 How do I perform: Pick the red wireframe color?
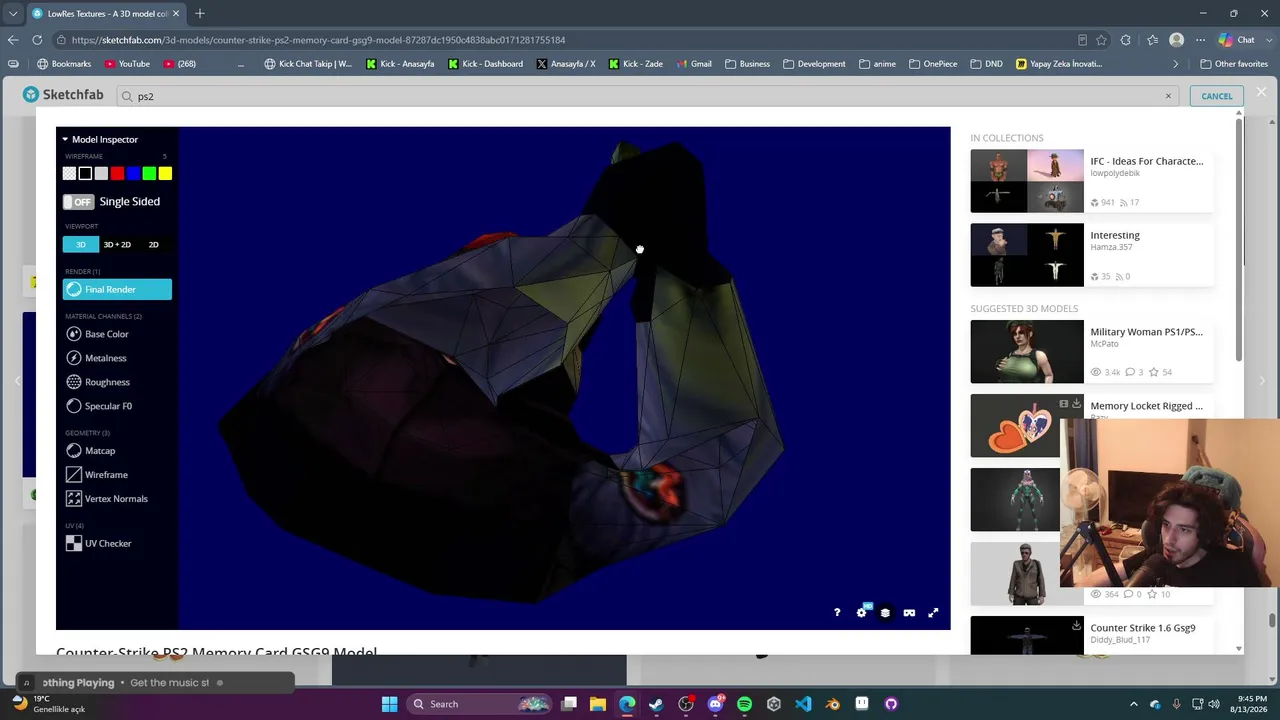(x=117, y=174)
